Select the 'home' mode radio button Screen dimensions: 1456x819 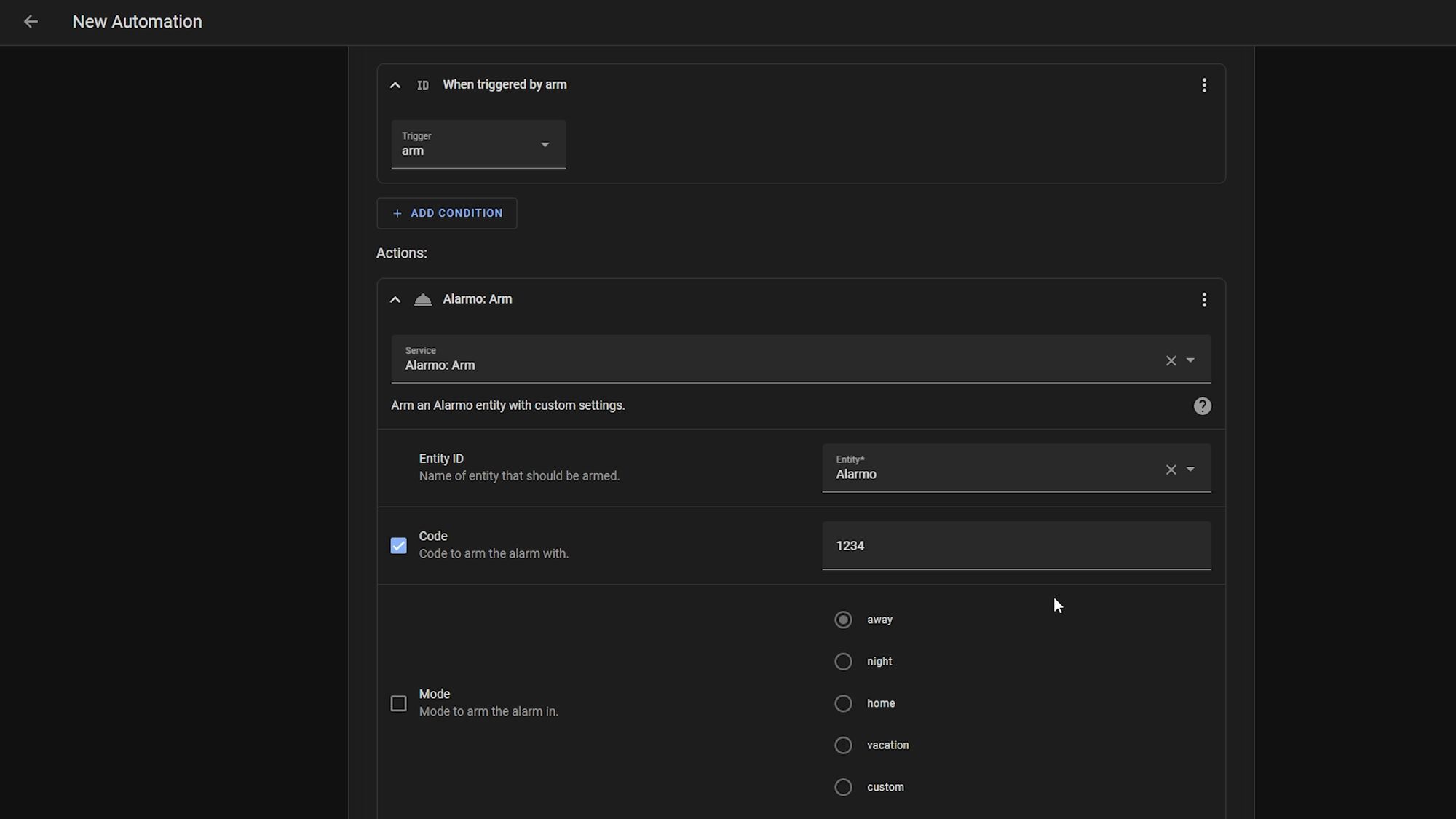(843, 703)
